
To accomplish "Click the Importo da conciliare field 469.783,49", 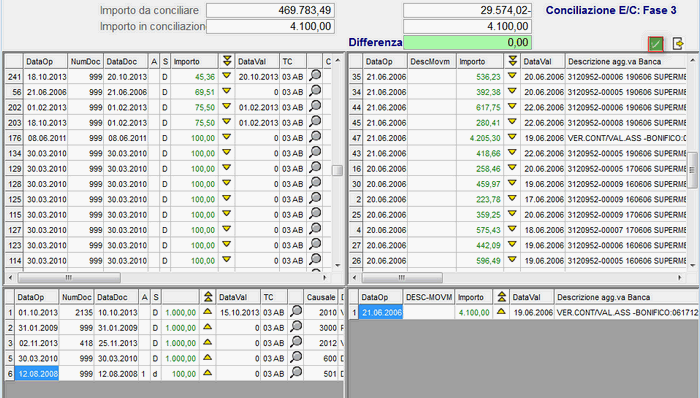I will (271, 10).
